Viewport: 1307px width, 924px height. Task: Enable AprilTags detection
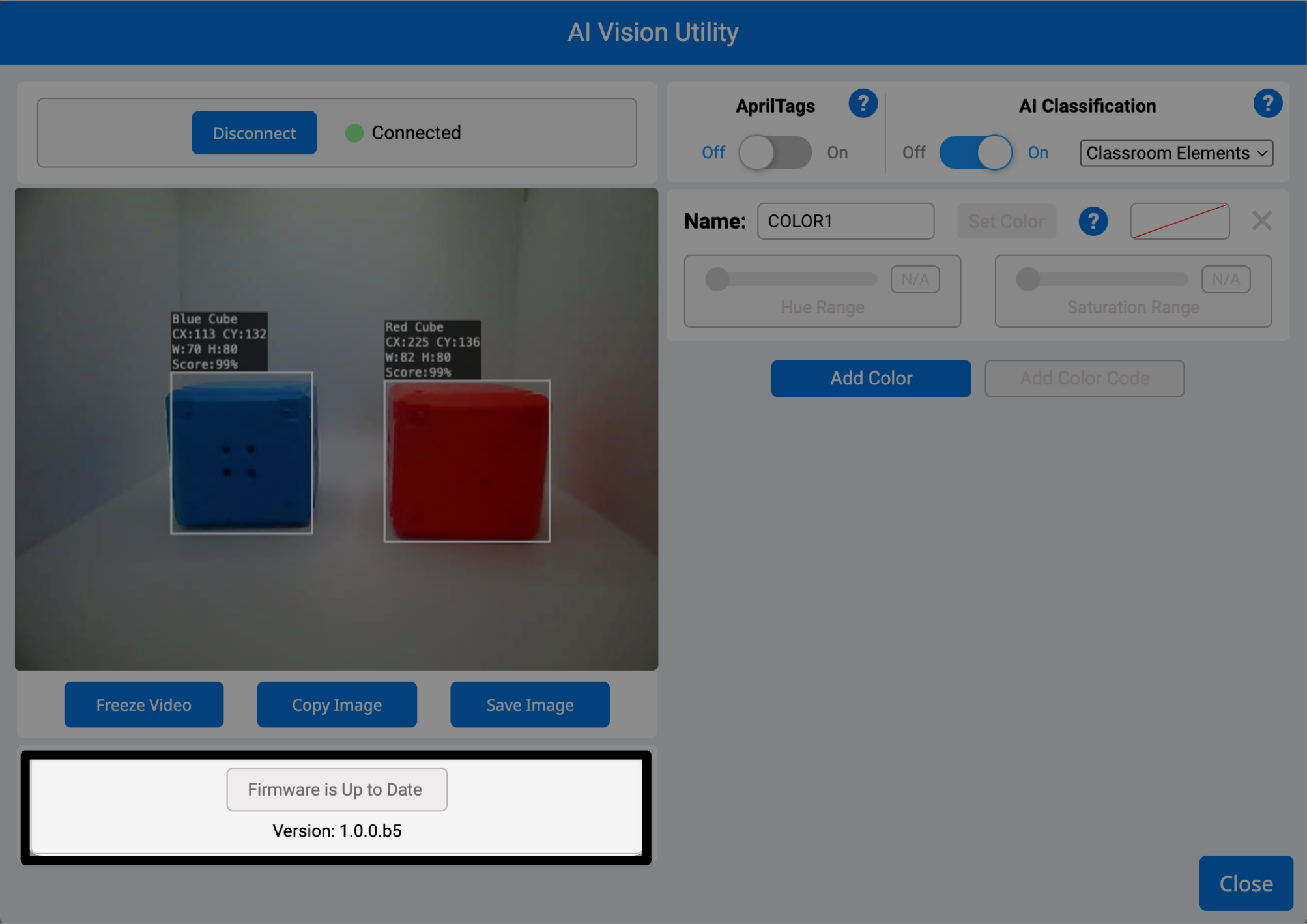click(x=775, y=152)
